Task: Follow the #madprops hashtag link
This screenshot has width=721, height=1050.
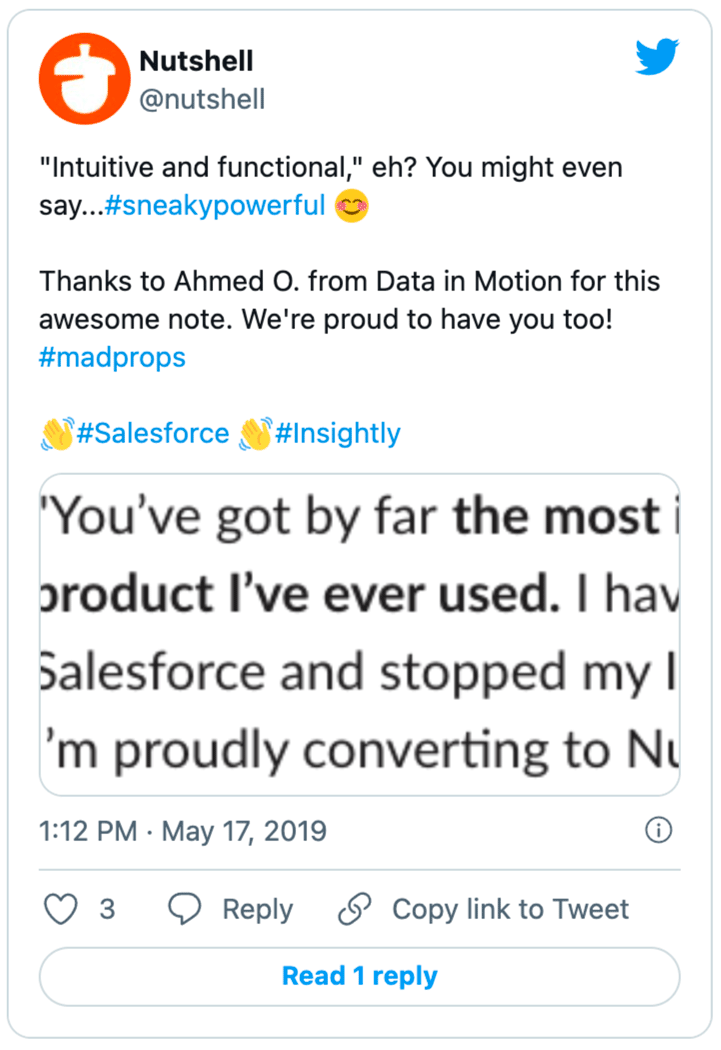Action: pyautogui.click(x=112, y=357)
